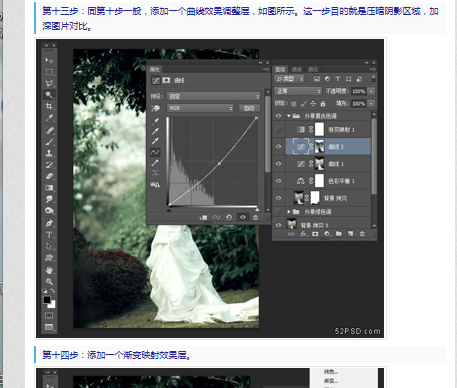Show the hidden 渐变映射 1 layer

278,129
